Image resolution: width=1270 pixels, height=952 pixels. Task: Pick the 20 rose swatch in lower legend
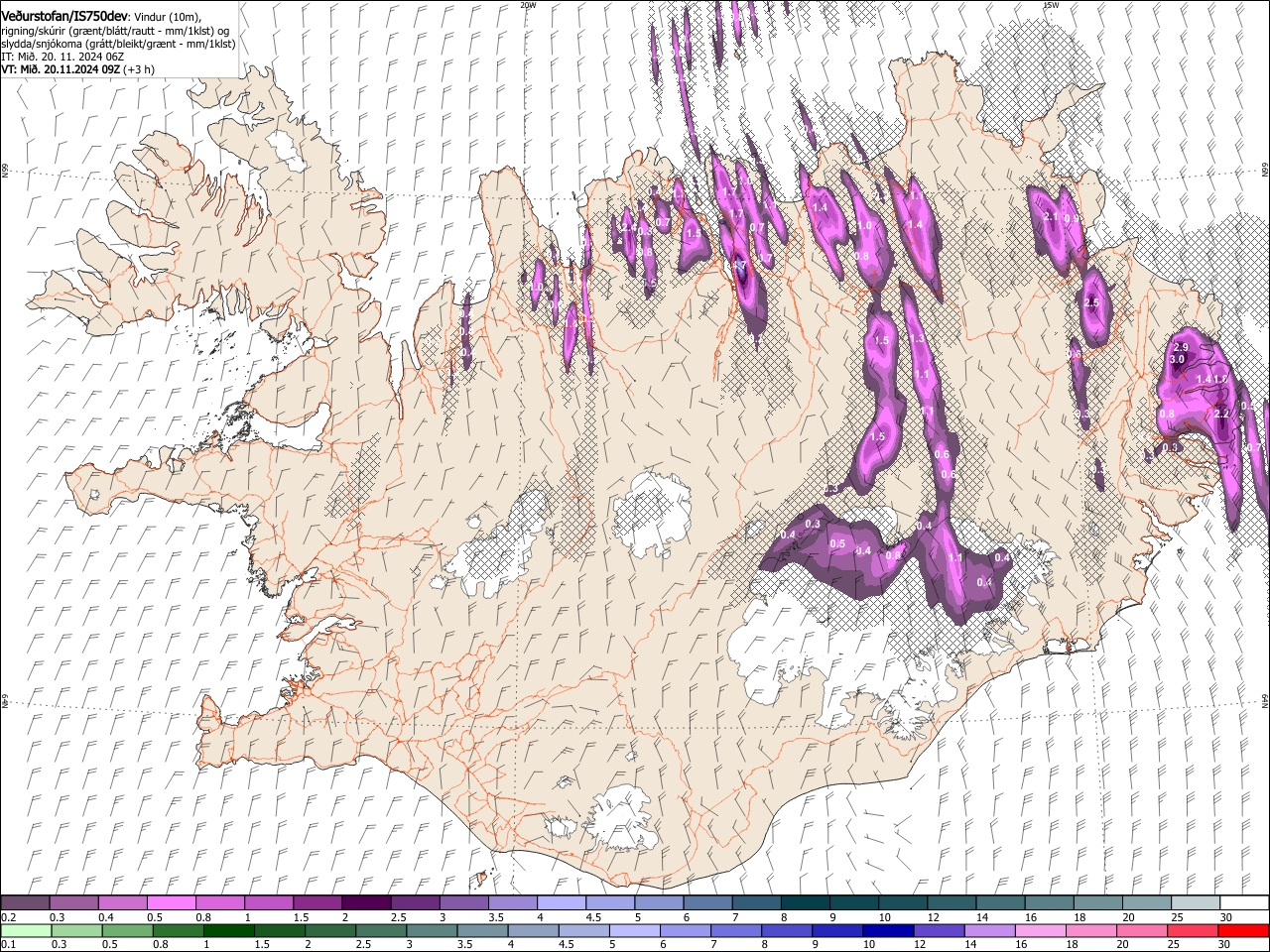pos(1143,929)
